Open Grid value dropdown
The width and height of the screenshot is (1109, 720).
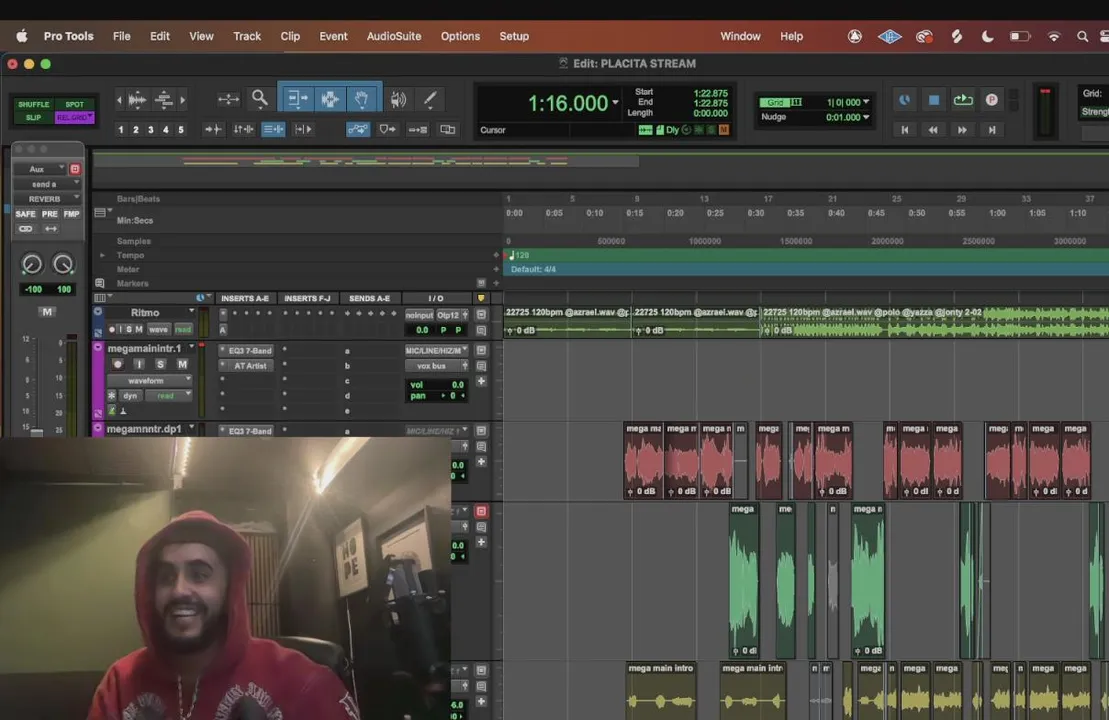coord(866,102)
